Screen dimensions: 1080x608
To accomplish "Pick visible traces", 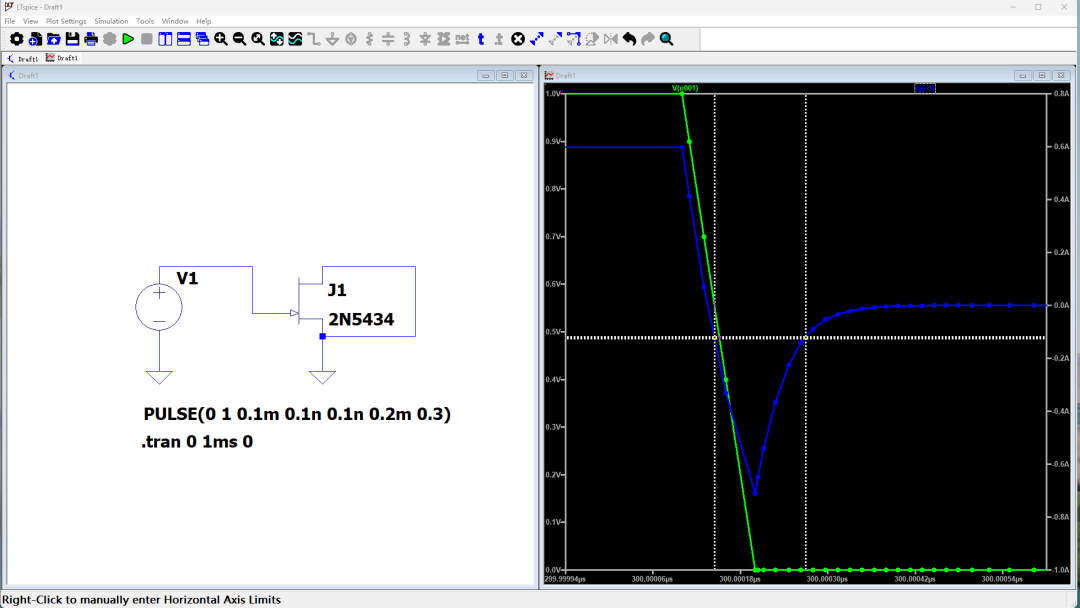I will coord(295,39).
